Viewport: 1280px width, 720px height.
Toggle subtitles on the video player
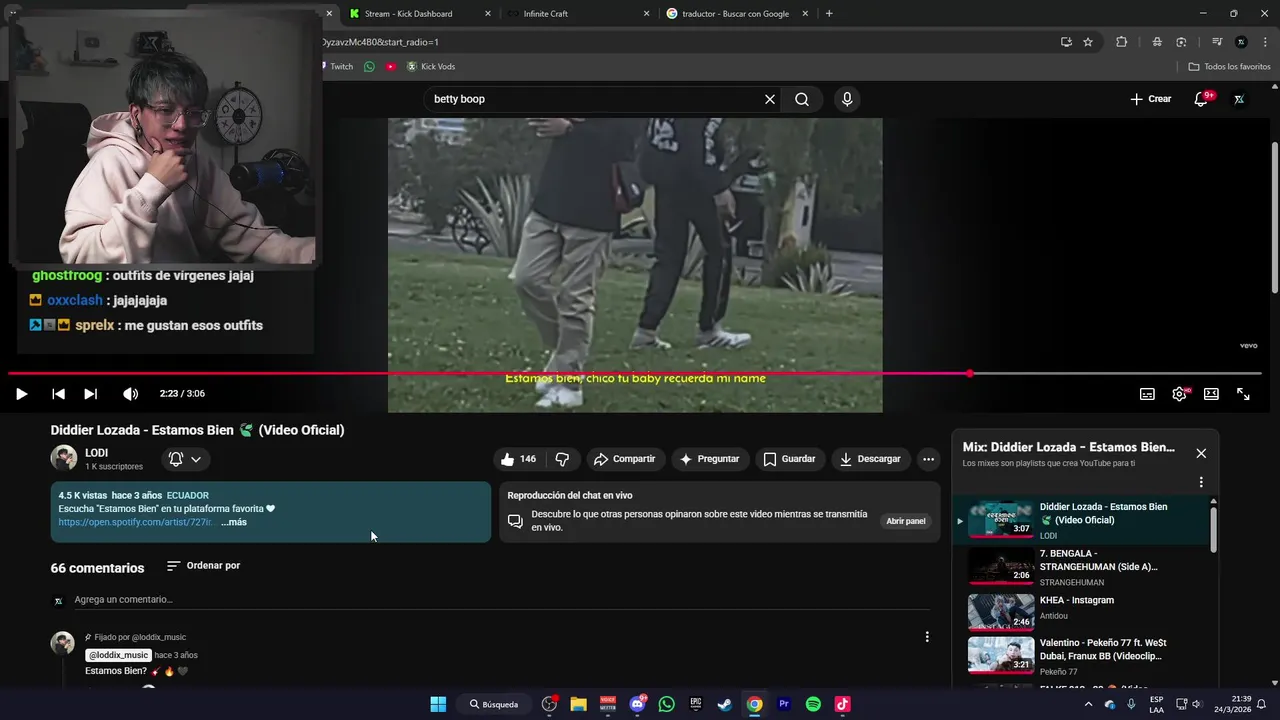pos(1147,394)
